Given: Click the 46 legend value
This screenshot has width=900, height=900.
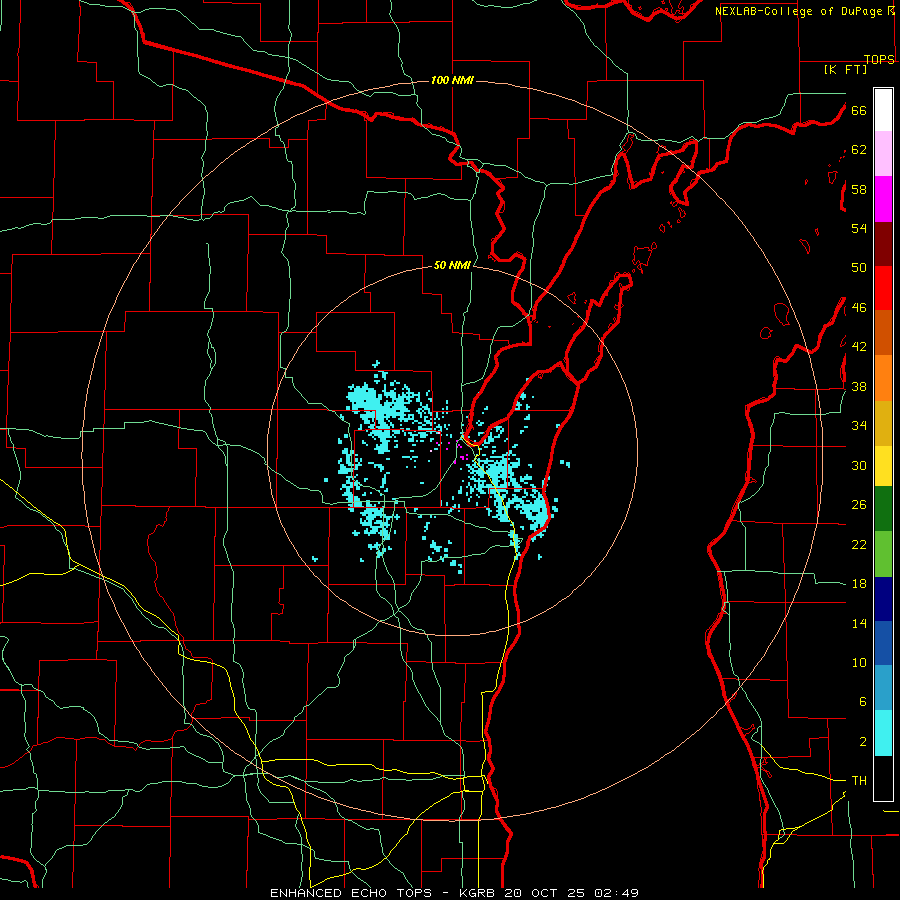Looking at the screenshot, I should click(859, 308).
